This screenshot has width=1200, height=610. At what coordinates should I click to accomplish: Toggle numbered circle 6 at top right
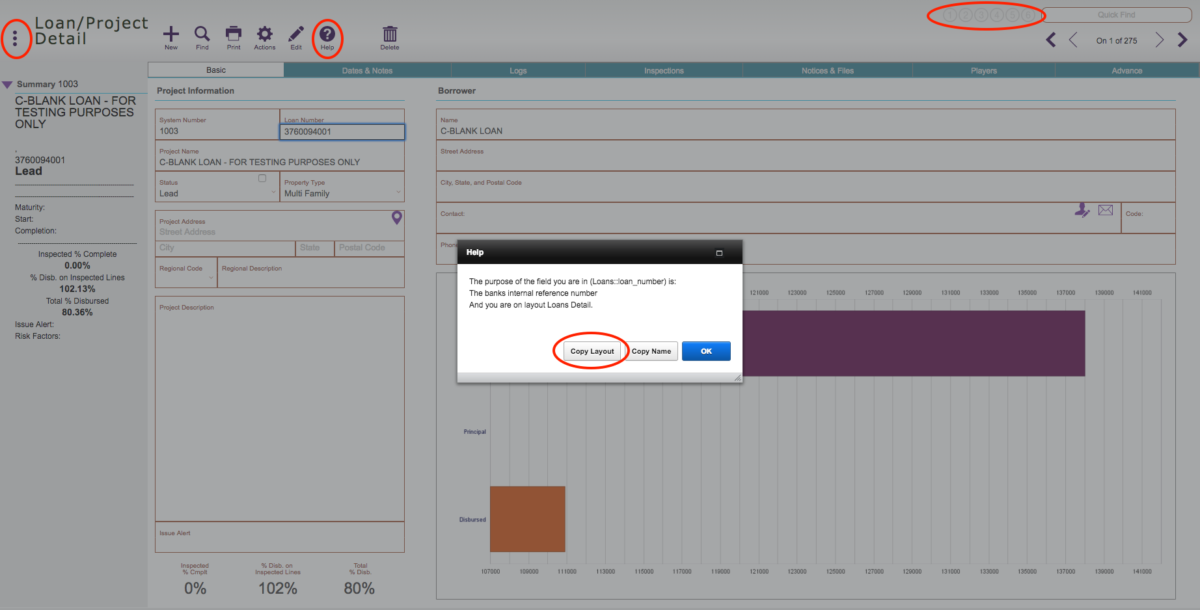click(x=1027, y=15)
